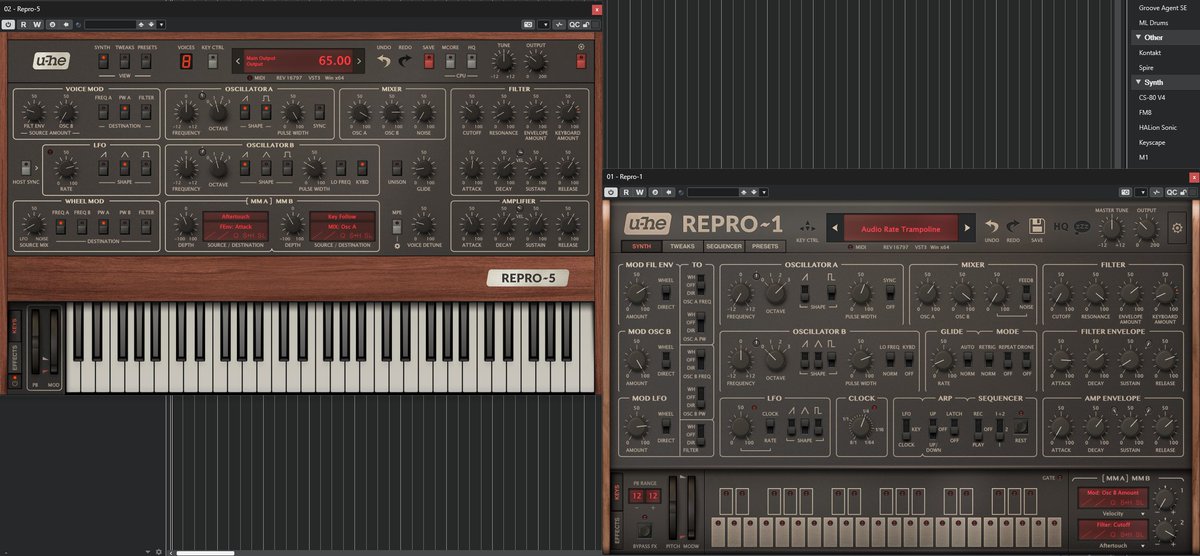Click Write automation W in Repro-5 window

pos(37,23)
